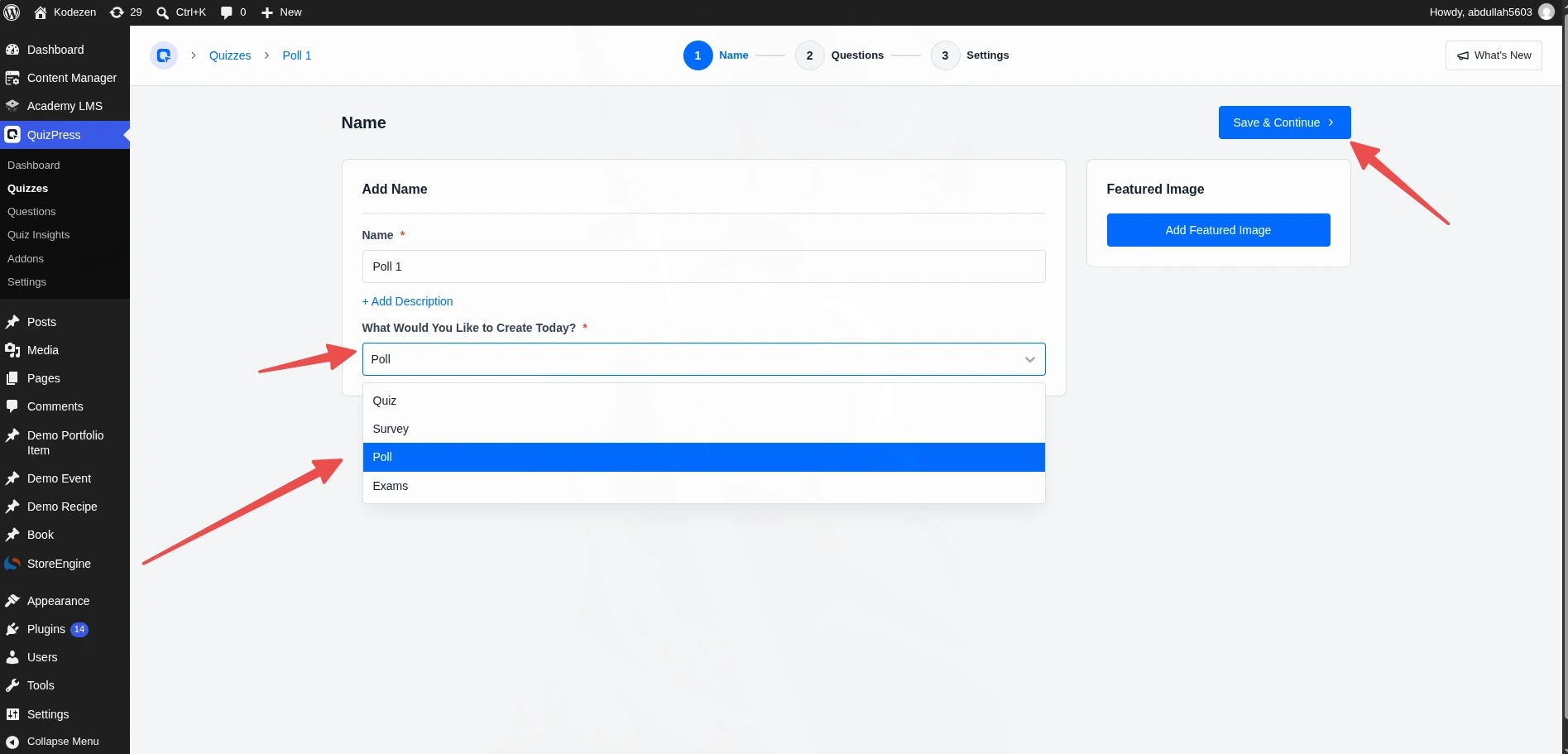Click the Poll 1 breadcrumb link
1568x754 pixels.
click(297, 55)
